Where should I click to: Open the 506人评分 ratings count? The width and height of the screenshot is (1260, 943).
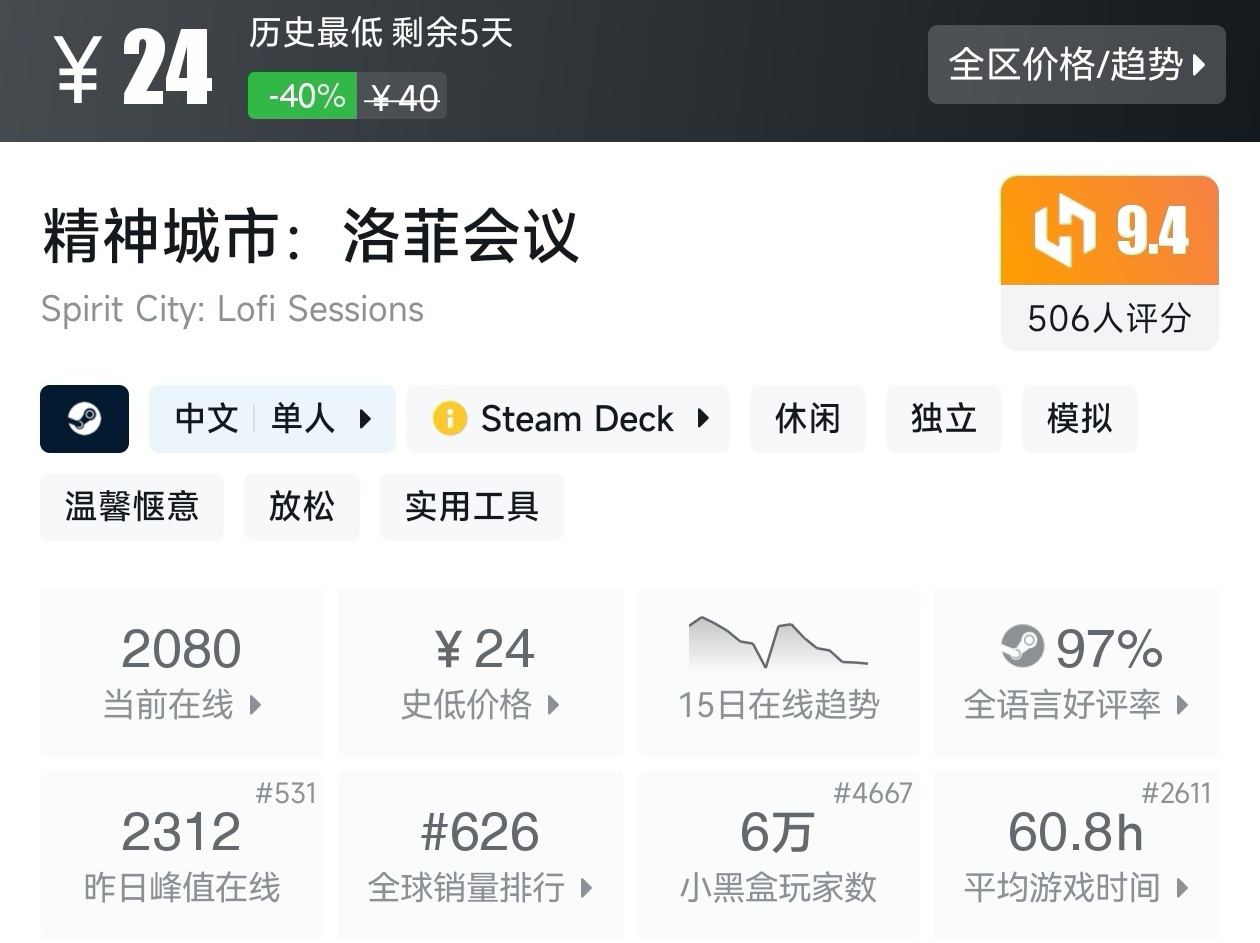(1109, 319)
